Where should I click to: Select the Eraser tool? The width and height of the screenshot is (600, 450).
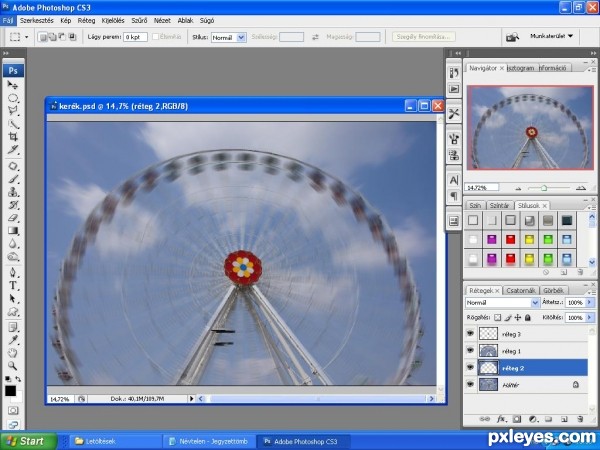pyautogui.click(x=13, y=218)
